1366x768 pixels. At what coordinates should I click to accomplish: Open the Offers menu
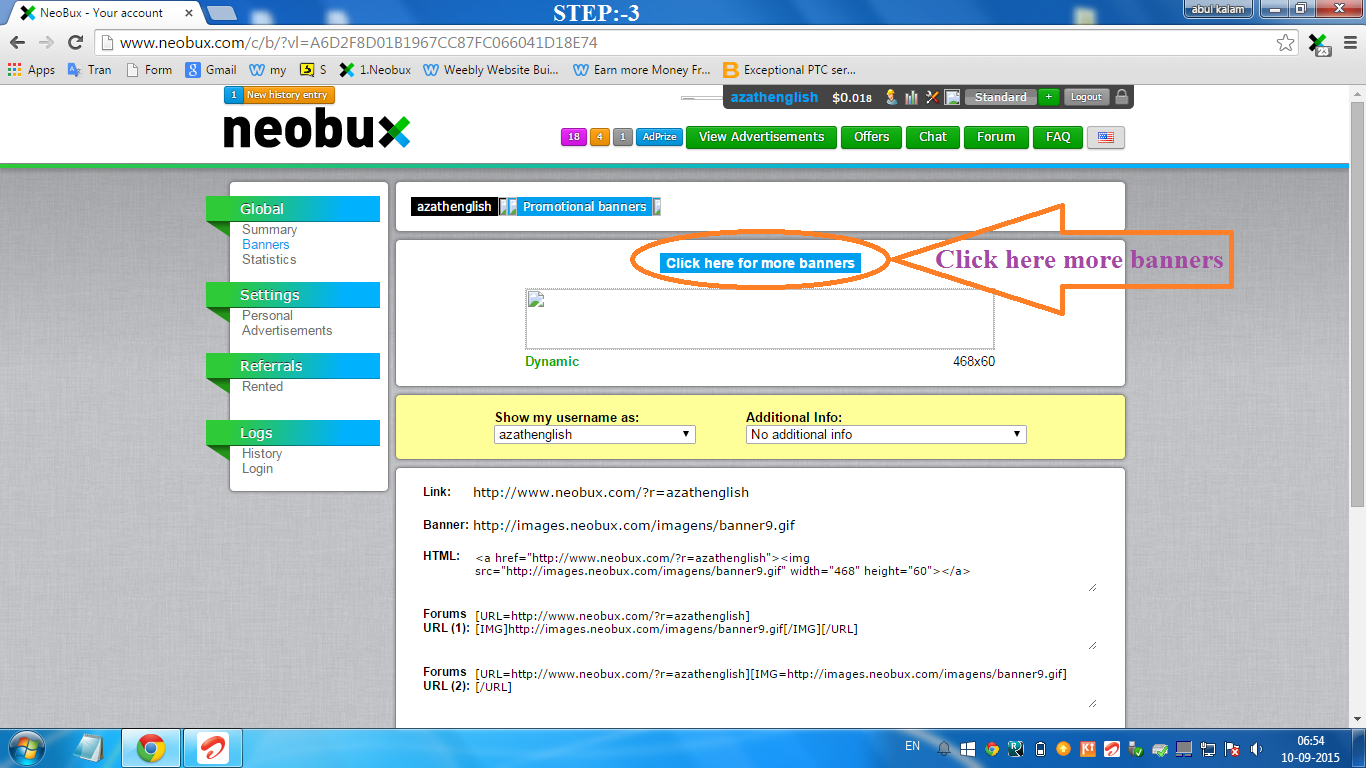coord(871,137)
